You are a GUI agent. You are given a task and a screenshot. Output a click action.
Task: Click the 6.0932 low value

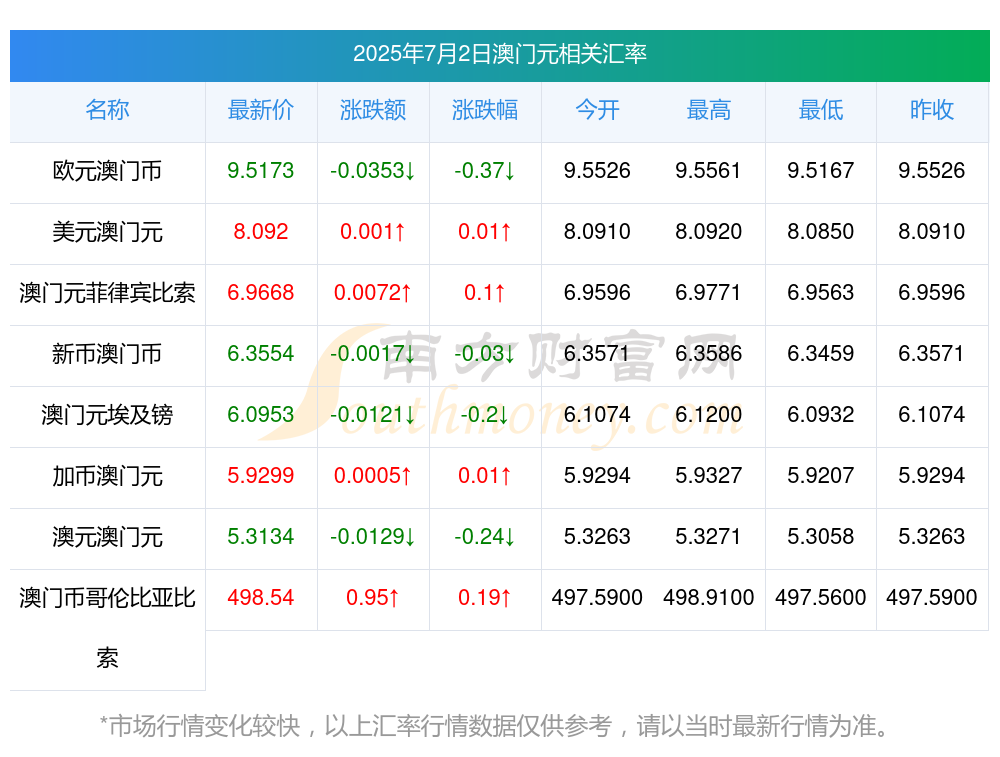pyautogui.click(x=821, y=415)
